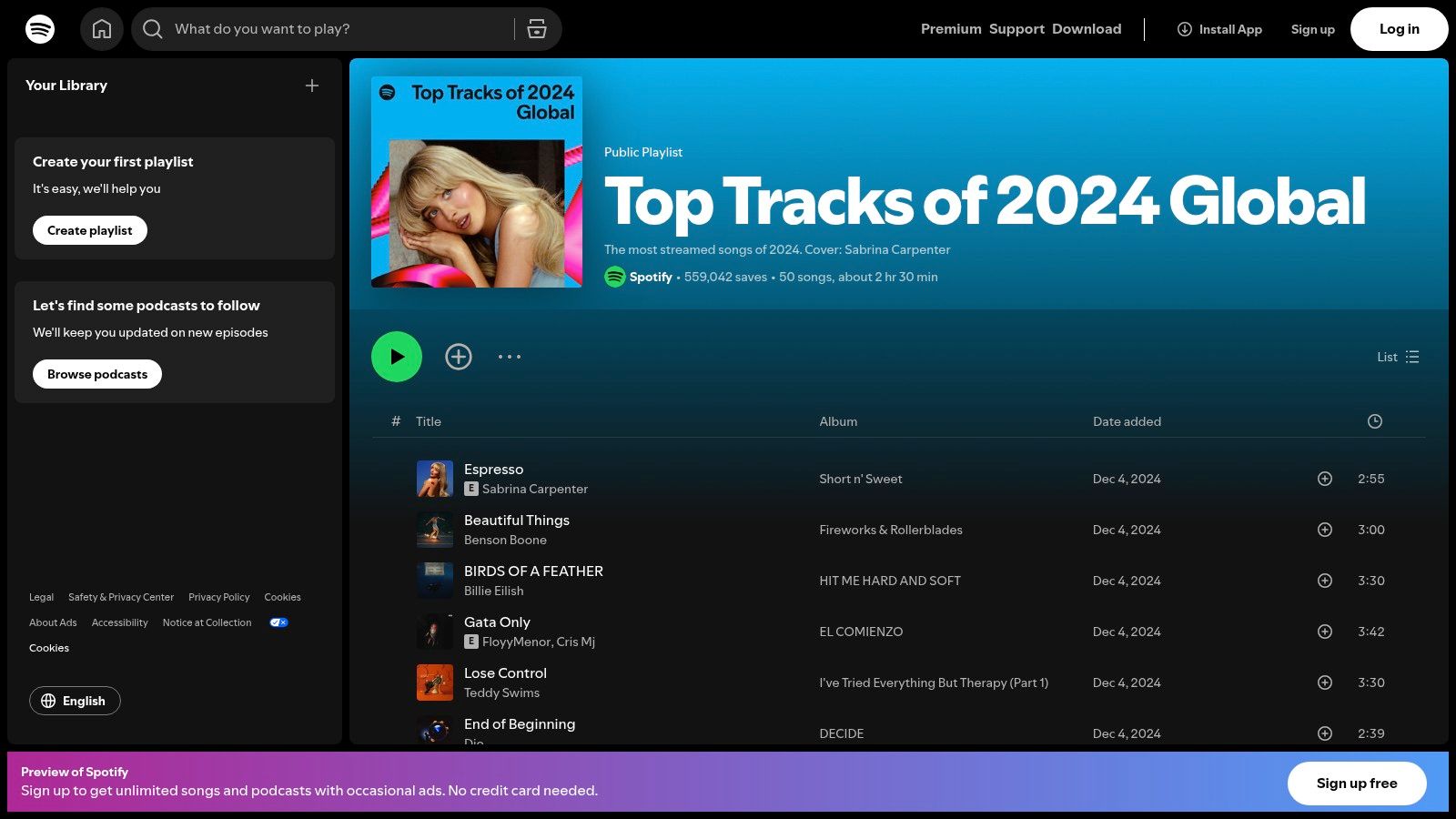1456x819 pixels.
Task: Open Safety & Privacy Center link
Action: click(121, 597)
